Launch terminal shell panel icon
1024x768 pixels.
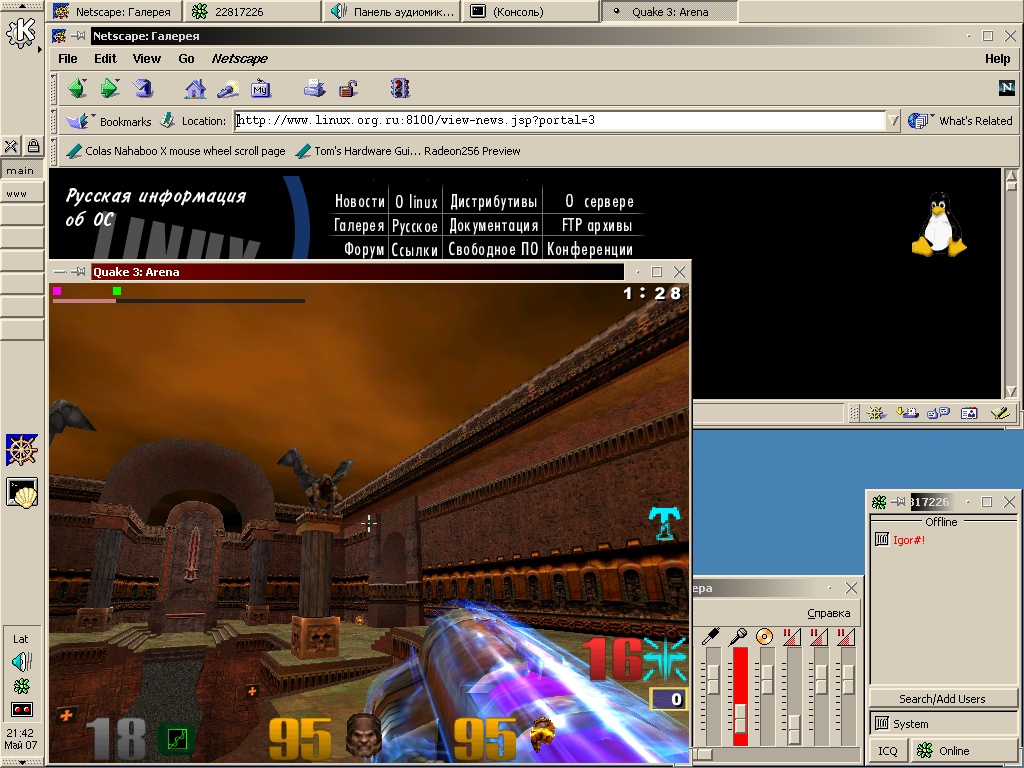click(x=22, y=492)
